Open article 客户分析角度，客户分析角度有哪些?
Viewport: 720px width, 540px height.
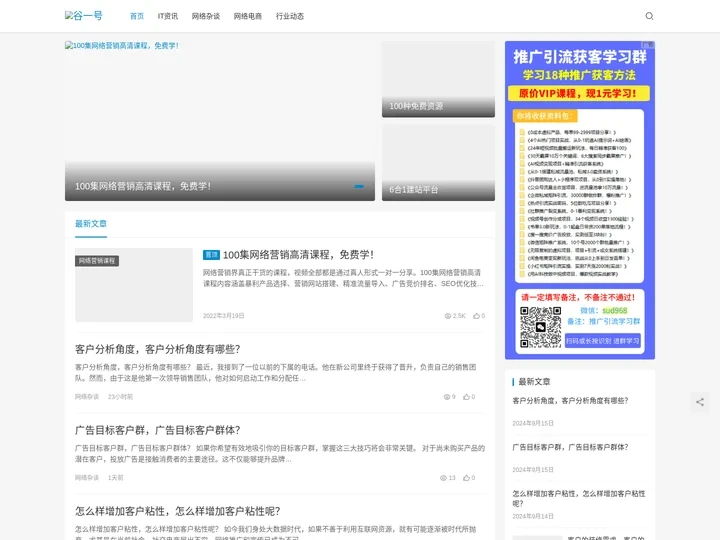[x=158, y=349]
